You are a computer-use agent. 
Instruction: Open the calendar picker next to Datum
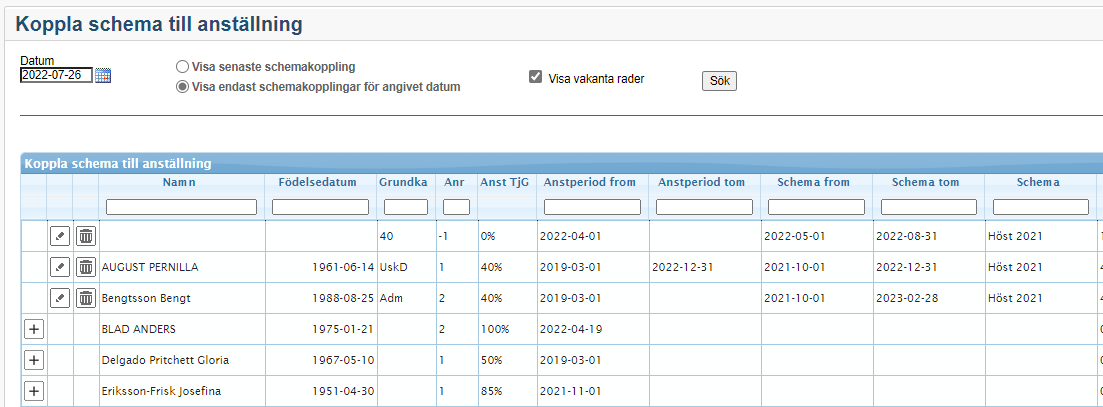(x=103, y=76)
